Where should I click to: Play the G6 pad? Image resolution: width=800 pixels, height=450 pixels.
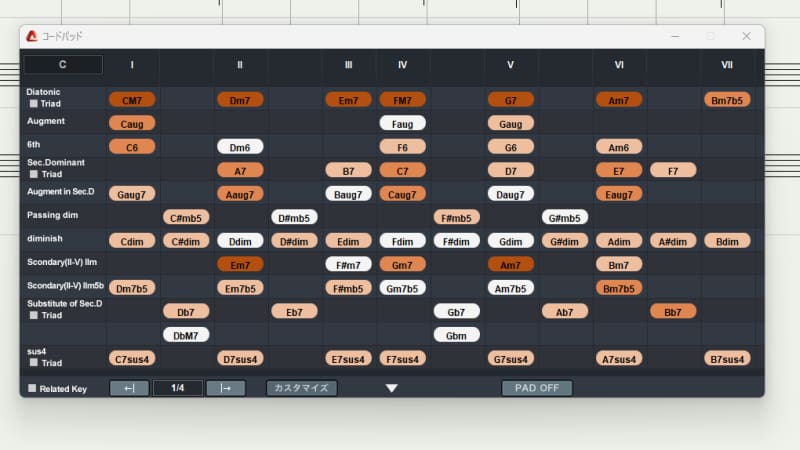click(x=510, y=147)
